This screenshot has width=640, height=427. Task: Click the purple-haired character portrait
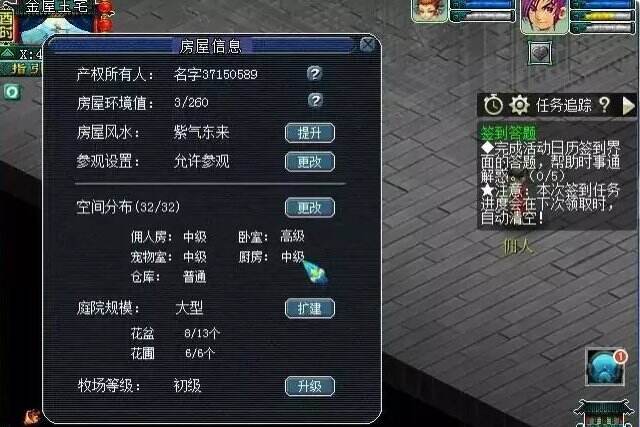pyautogui.click(x=544, y=16)
